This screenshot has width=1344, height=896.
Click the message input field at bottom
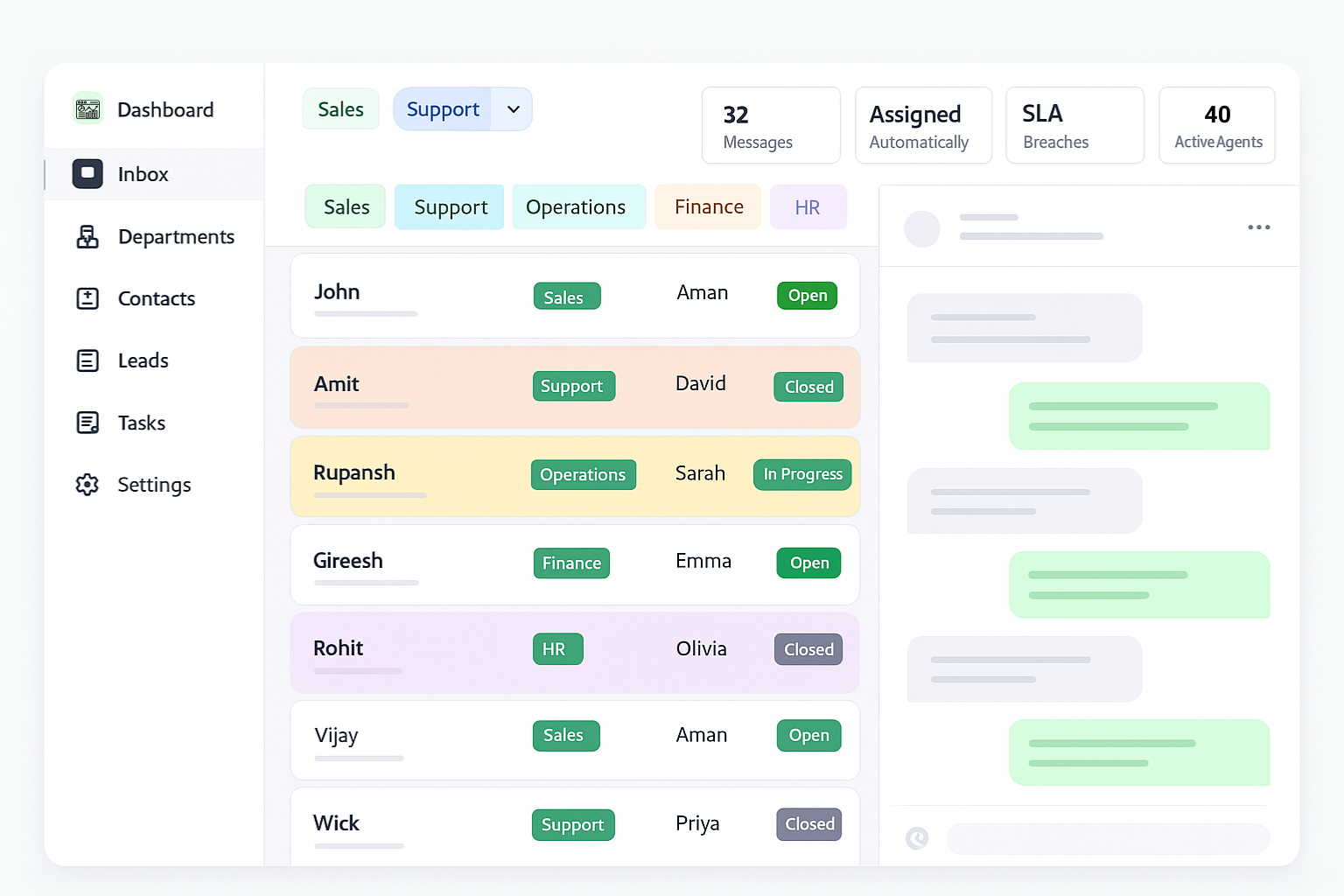(x=1107, y=838)
